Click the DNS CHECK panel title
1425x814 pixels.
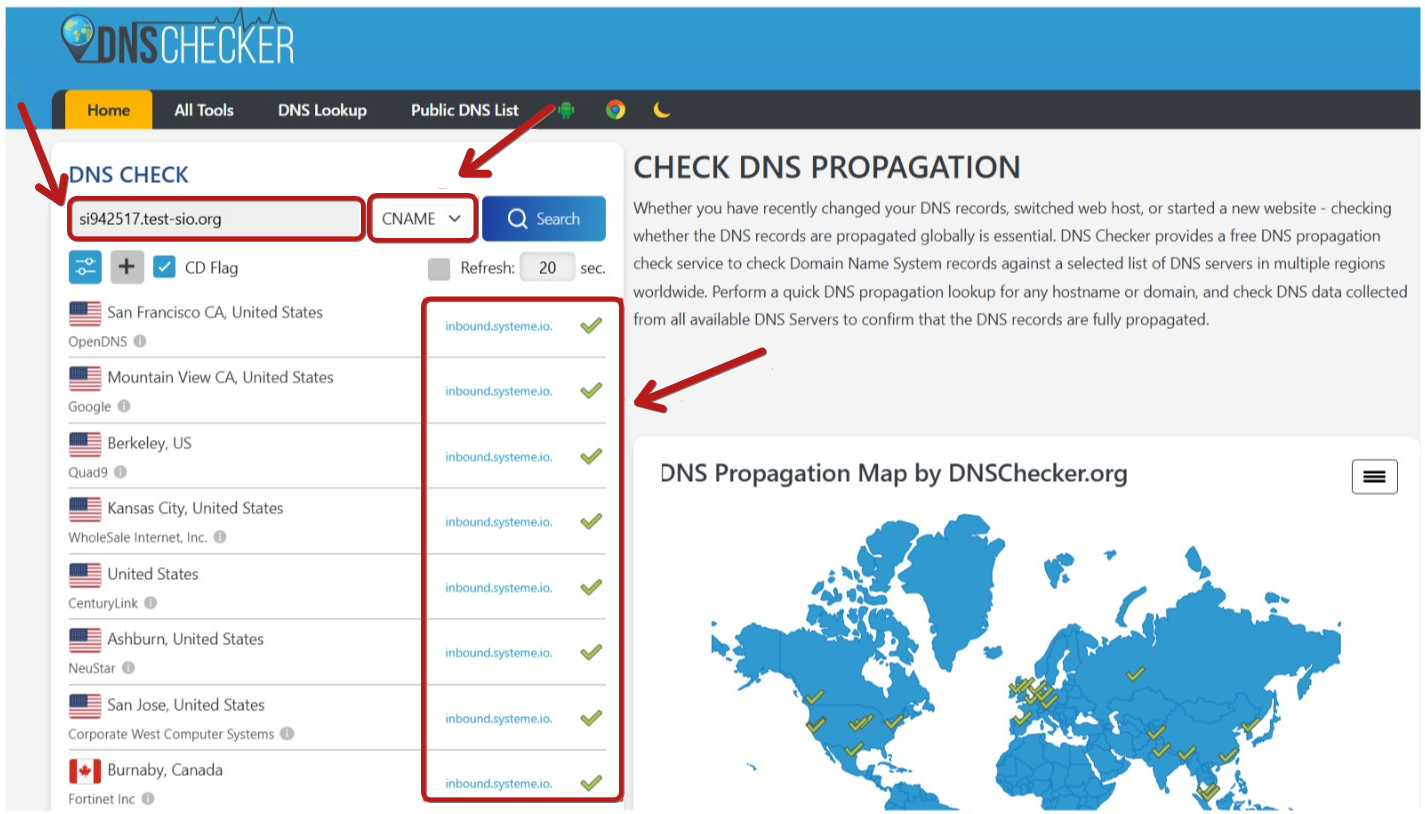[128, 175]
